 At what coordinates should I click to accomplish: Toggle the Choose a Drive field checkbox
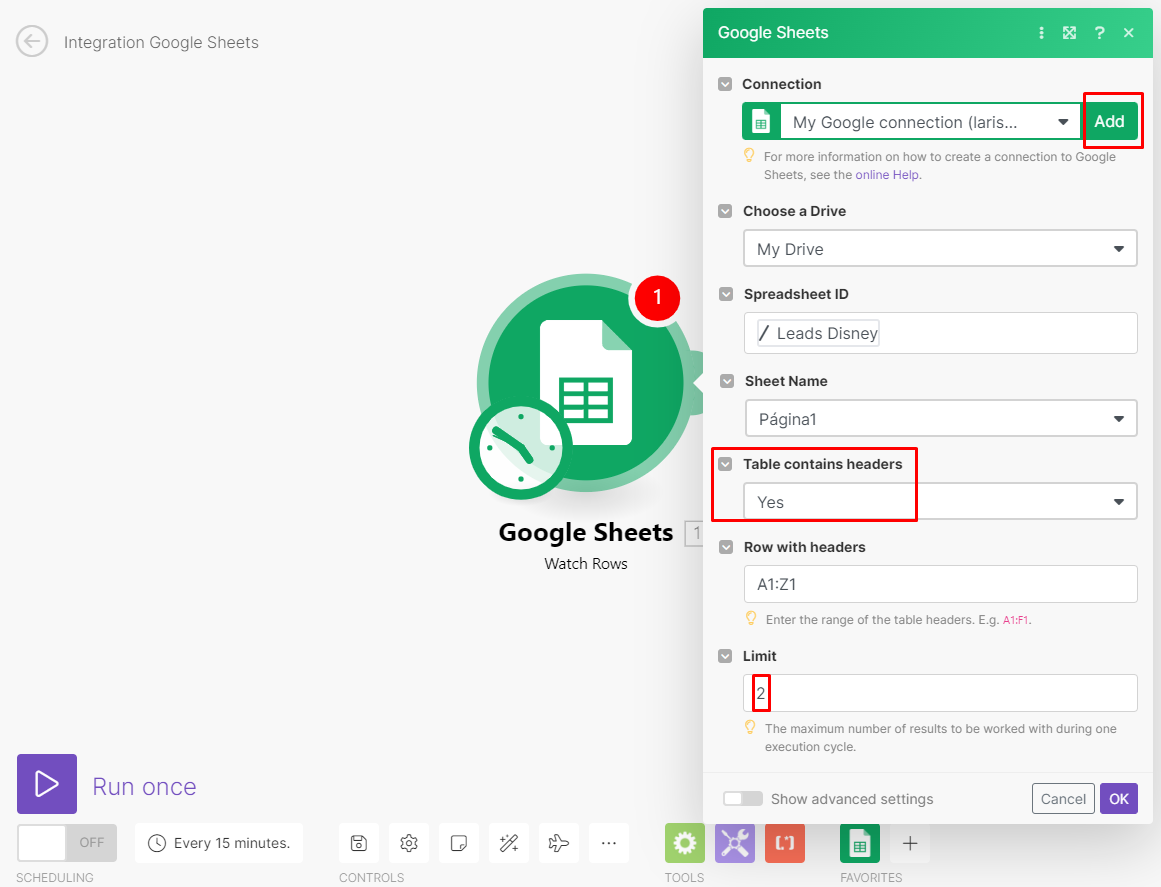[725, 211]
